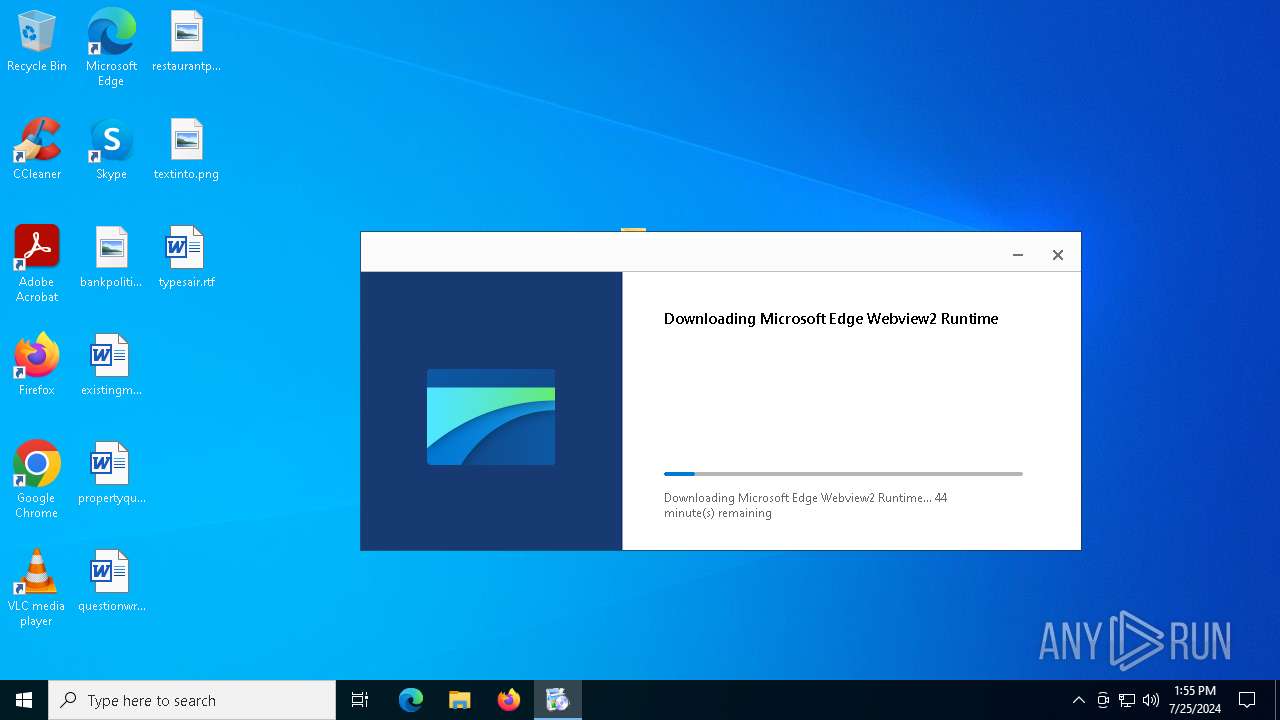Select the Adobe Acrobat desktop shortcut
Viewport: 1280px width, 720px height.
pyautogui.click(x=37, y=264)
